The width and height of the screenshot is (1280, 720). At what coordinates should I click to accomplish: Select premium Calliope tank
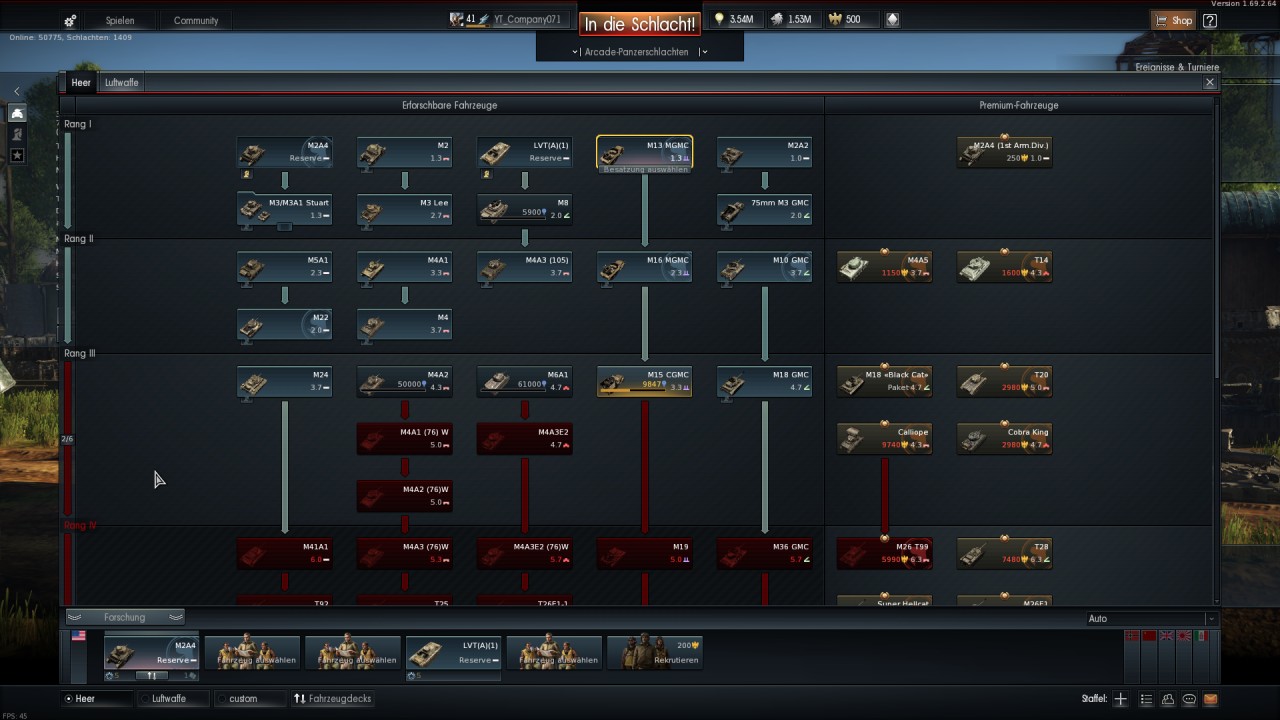[884, 438]
